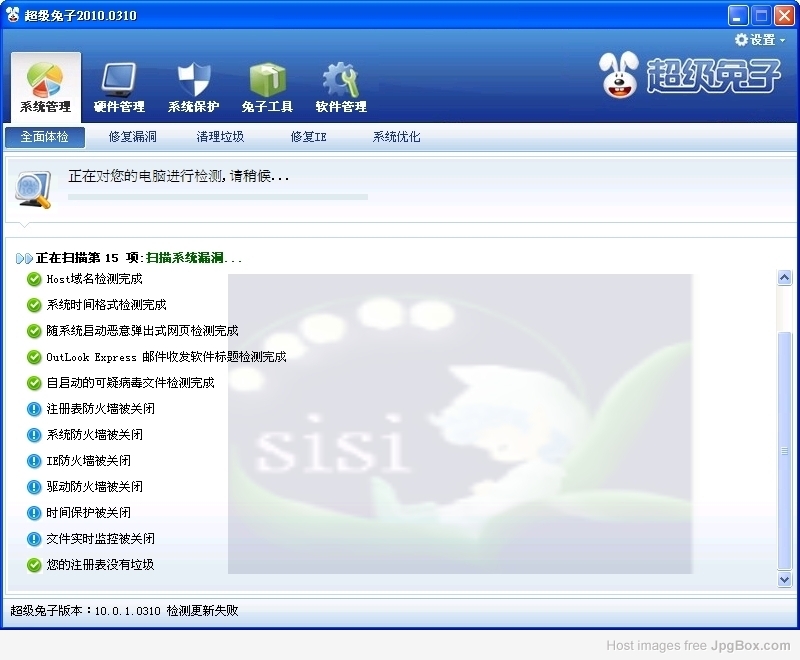Open the 设置 settings dropdown

point(761,40)
